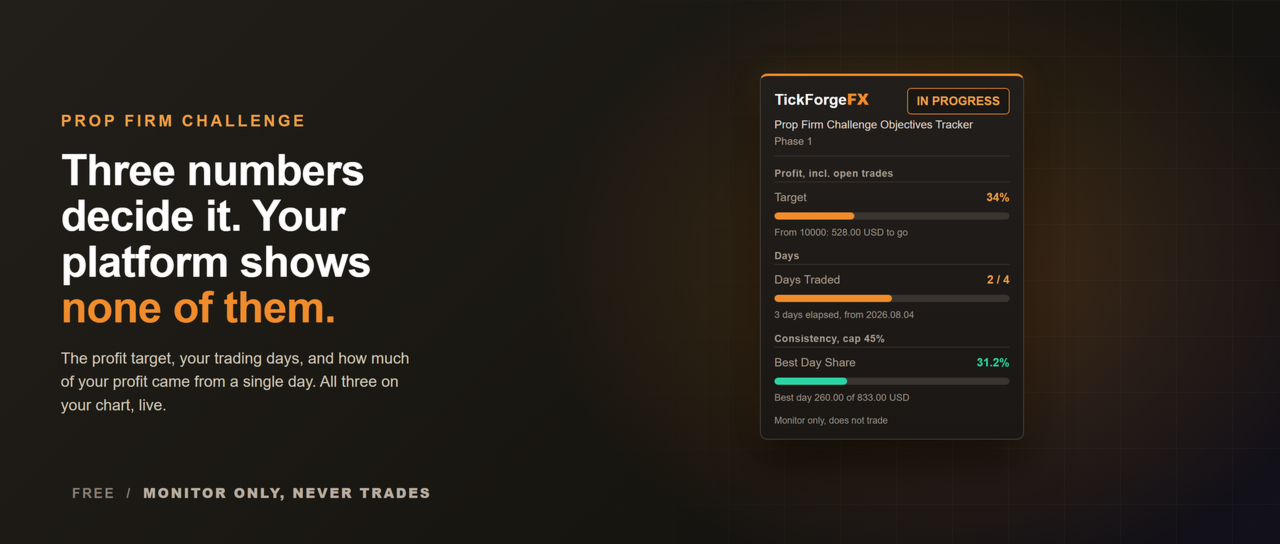The width and height of the screenshot is (1280, 544).
Task: Click the Phase 1 label
Action: click(x=793, y=142)
